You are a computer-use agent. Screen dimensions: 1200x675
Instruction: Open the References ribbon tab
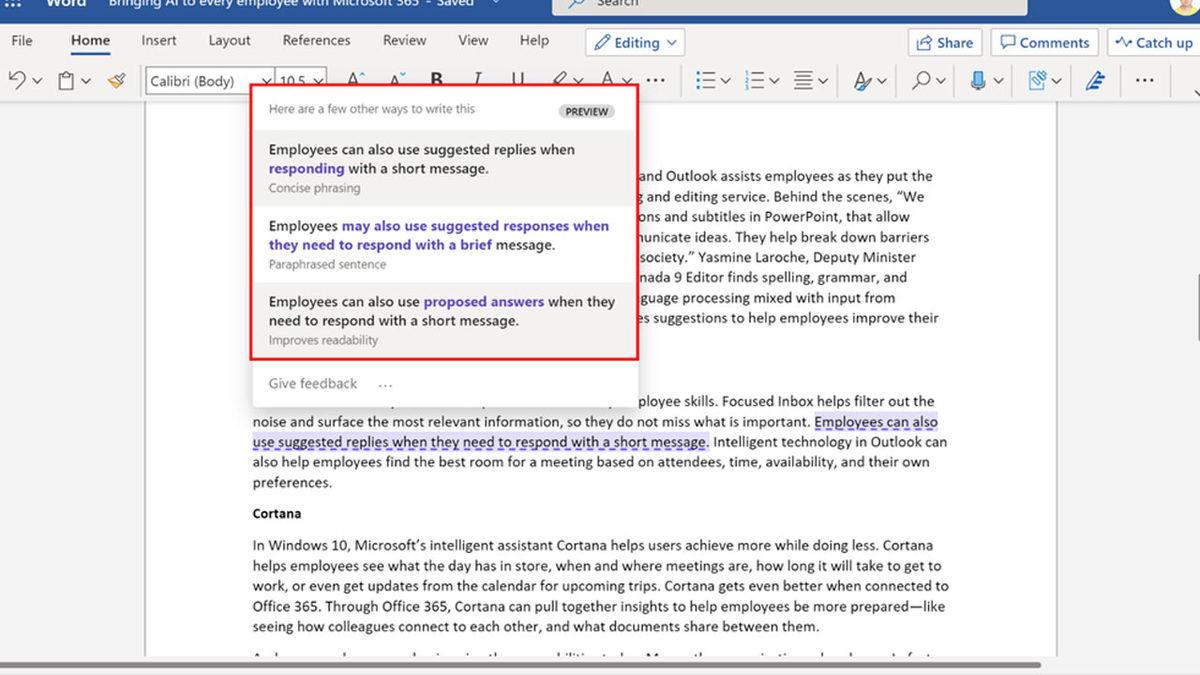[x=316, y=41]
